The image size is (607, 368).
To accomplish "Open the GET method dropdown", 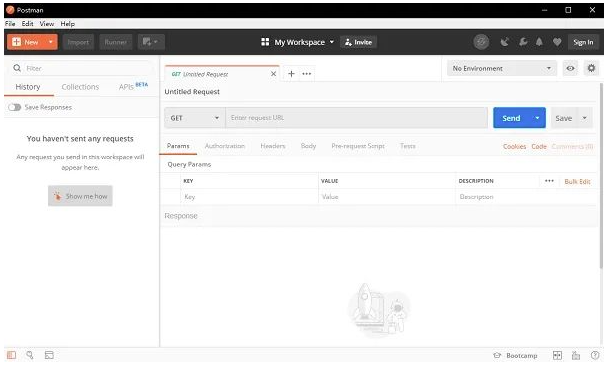I will (195, 118).
